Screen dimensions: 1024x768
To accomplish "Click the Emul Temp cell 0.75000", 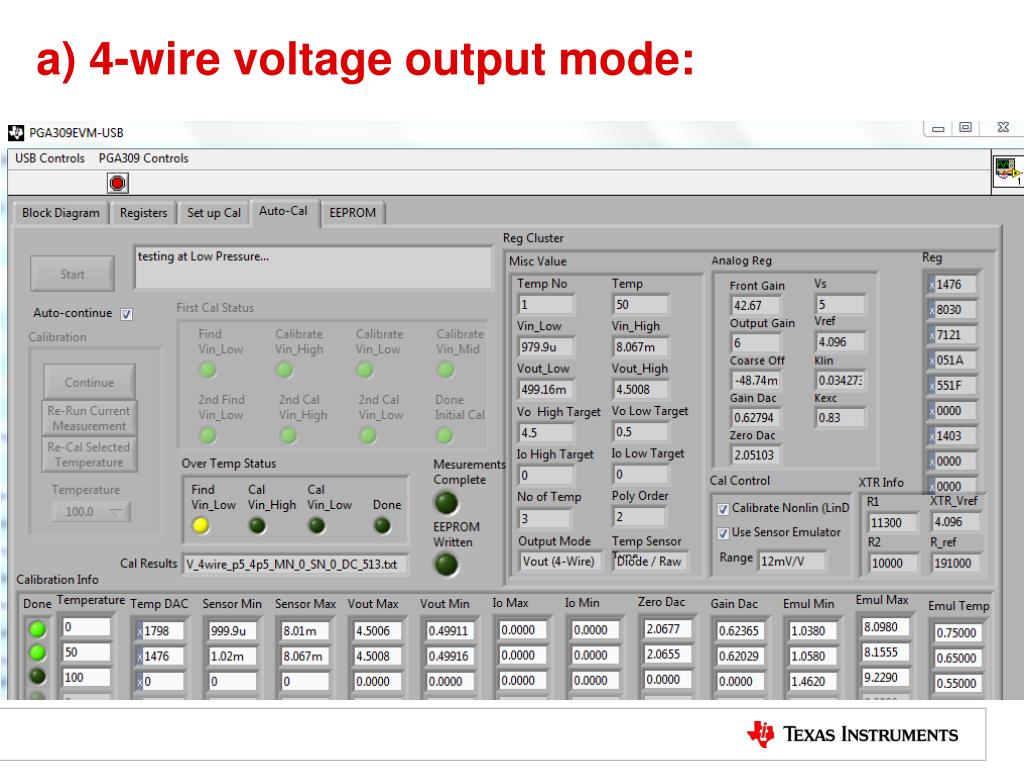I will [958, 632].
